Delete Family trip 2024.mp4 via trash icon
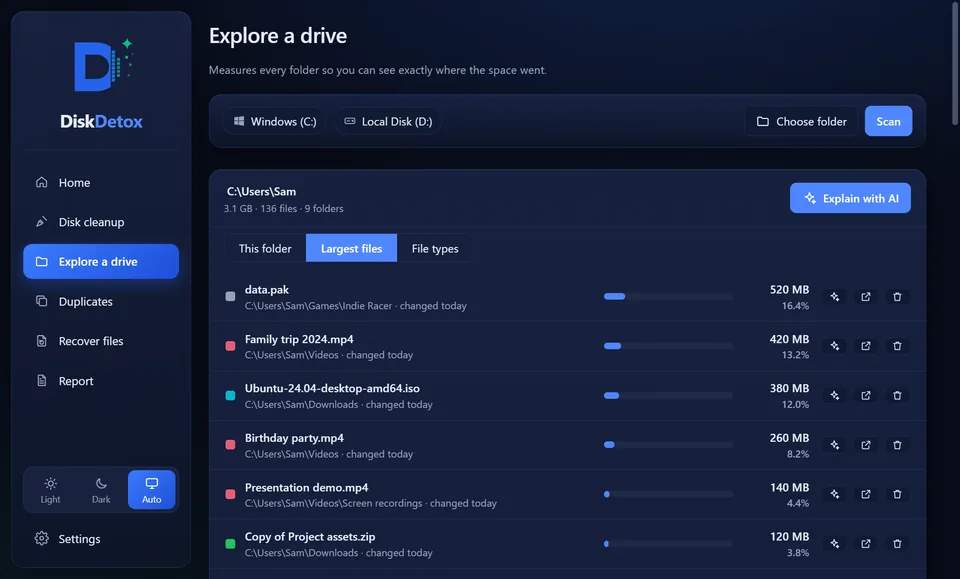Screen dimensions: 960x579 [897, 346]
